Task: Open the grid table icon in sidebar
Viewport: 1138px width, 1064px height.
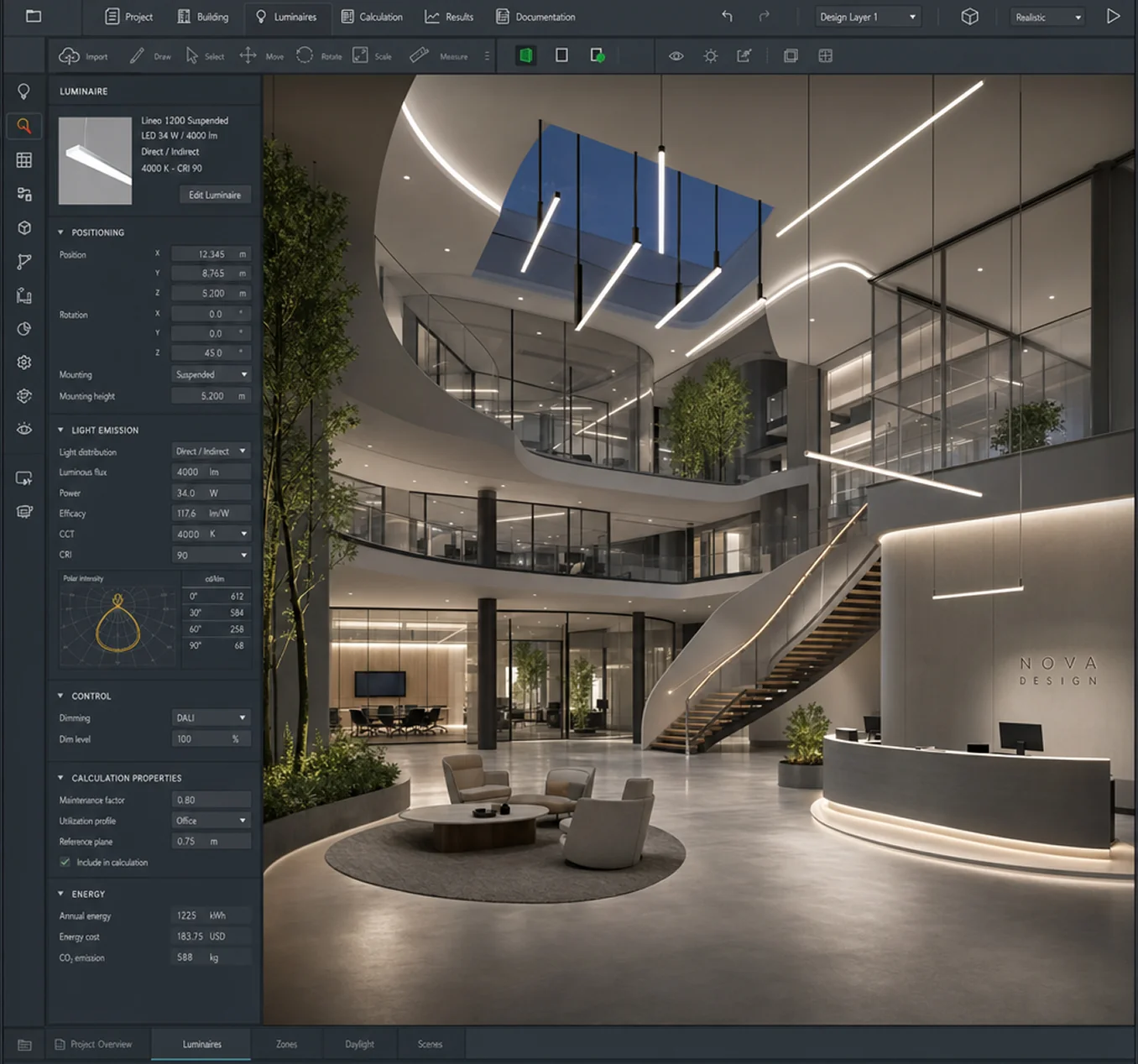Action: click(24, 160)
